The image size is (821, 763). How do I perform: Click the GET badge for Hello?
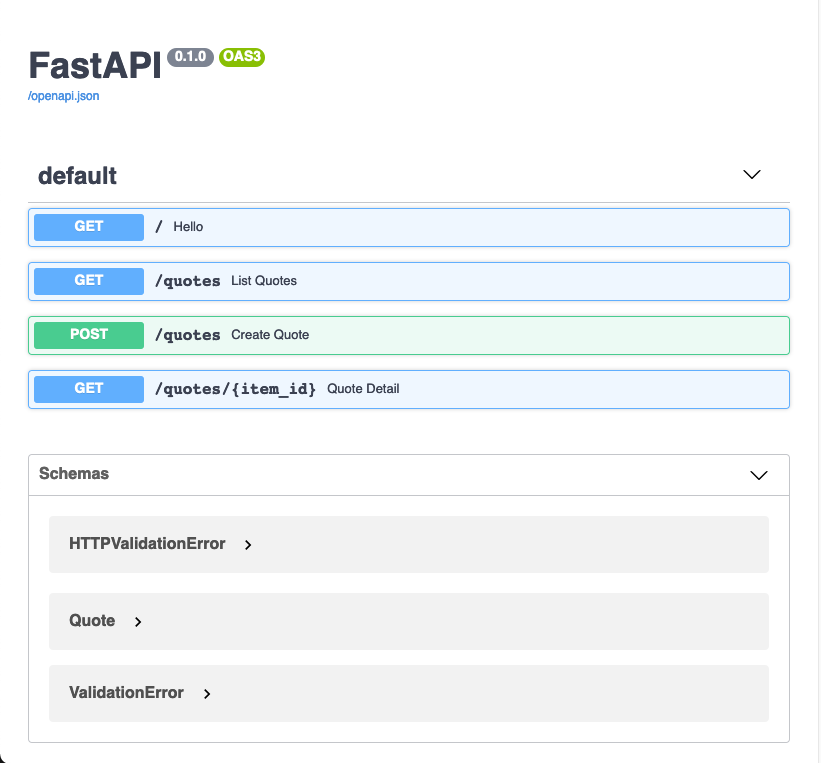(x=89, y=227)
